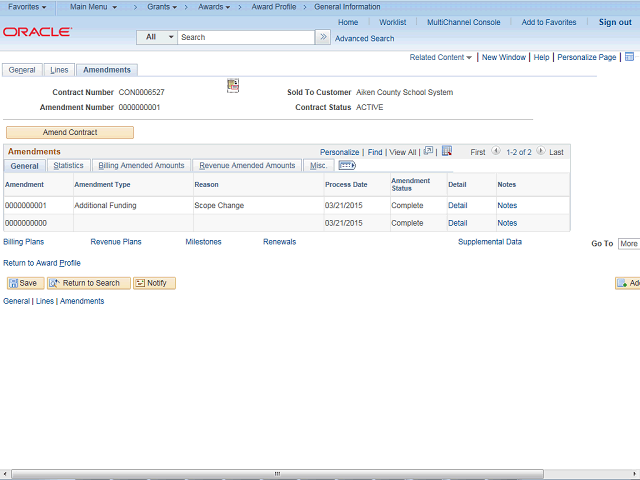Open the MultiChannel Console link

point(464,22)
